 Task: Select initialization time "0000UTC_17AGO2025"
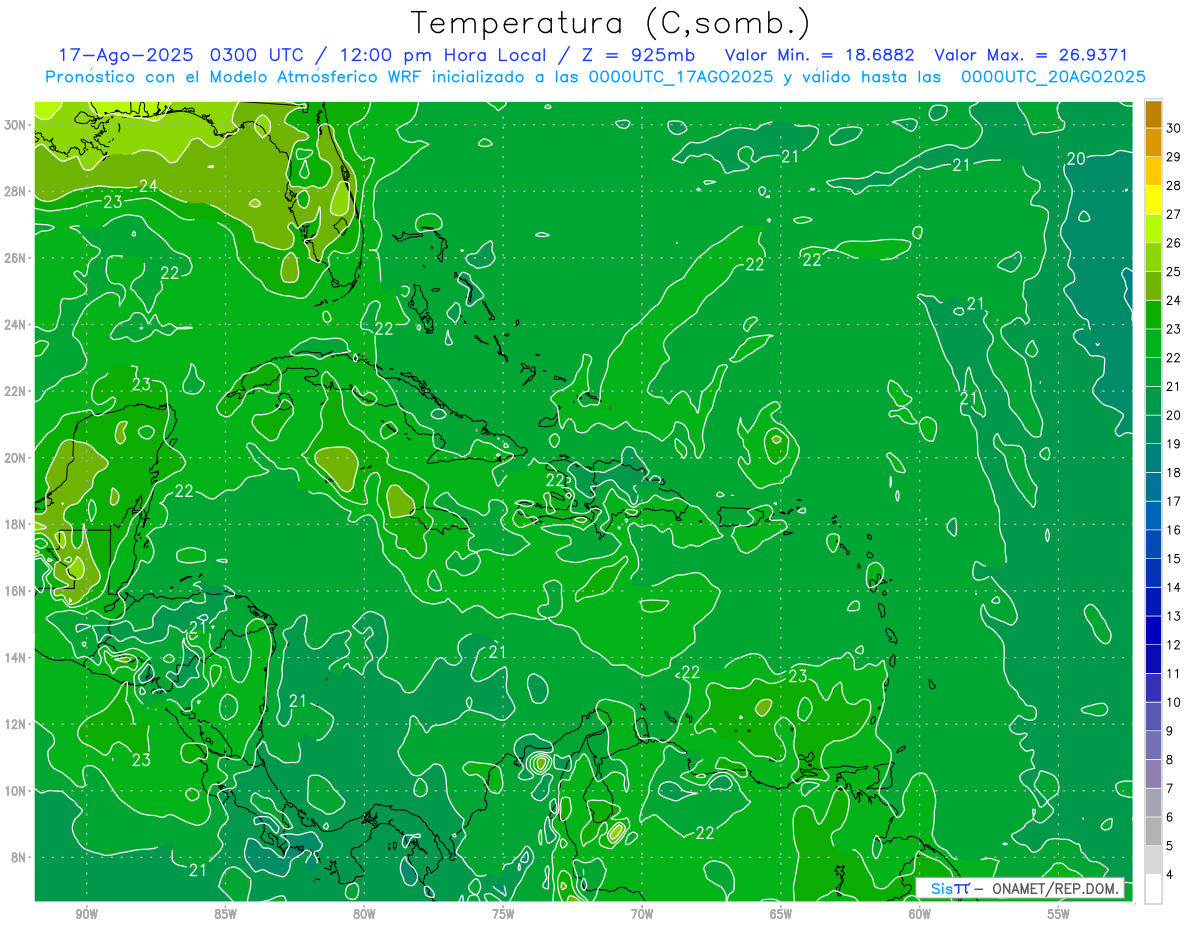click(681, 77)
